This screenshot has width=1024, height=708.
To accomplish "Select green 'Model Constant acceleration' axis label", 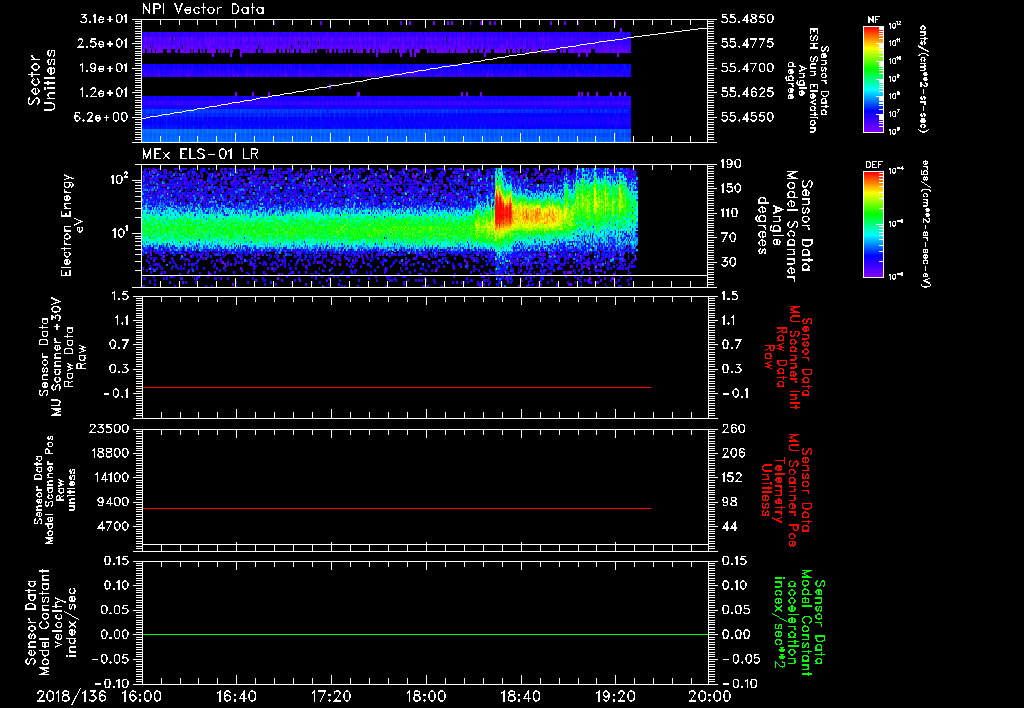I will (800, 622).
